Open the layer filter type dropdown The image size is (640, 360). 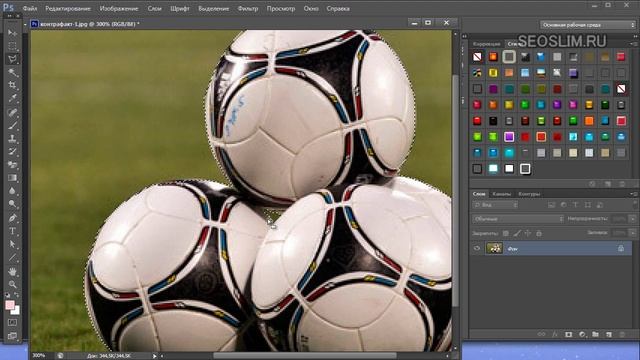(x=496, y=205)
